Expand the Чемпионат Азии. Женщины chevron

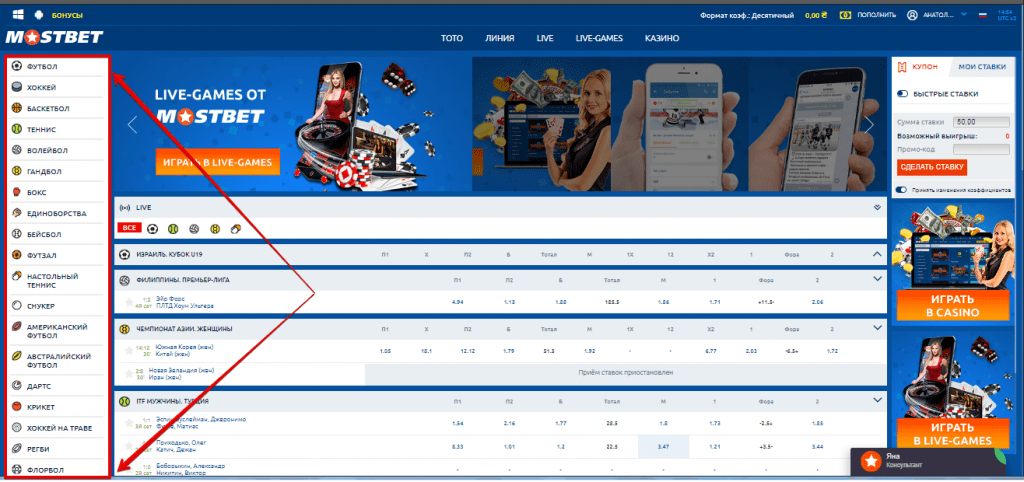tap(877, 328)
